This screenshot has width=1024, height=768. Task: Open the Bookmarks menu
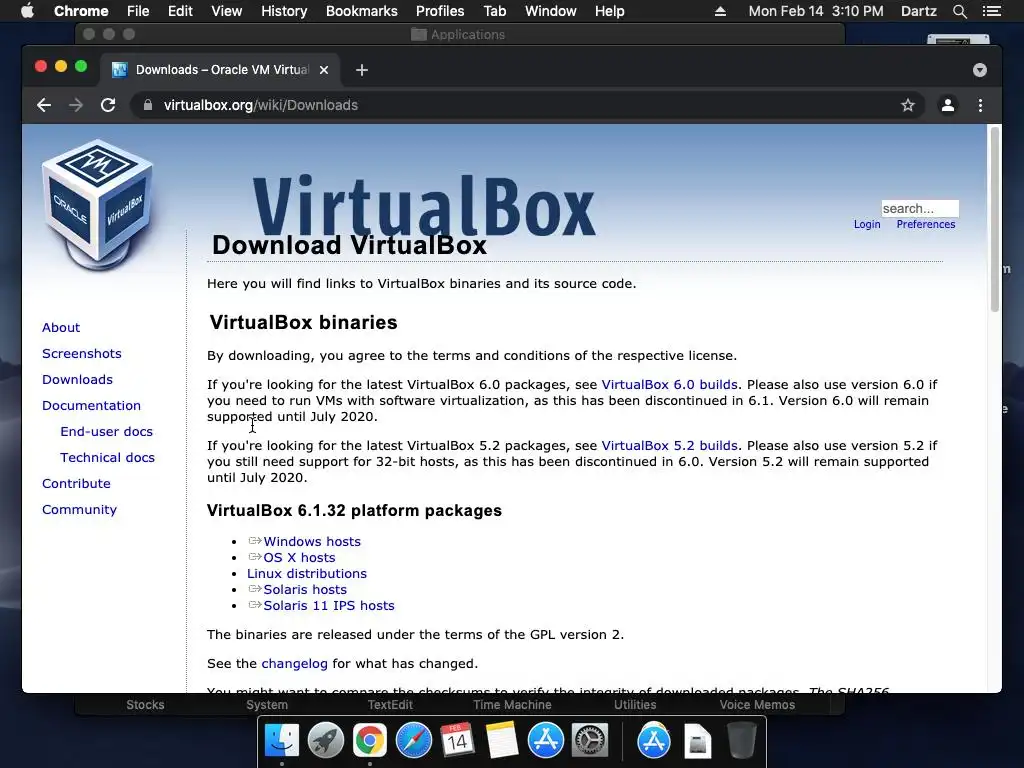(x=362, y=11)
